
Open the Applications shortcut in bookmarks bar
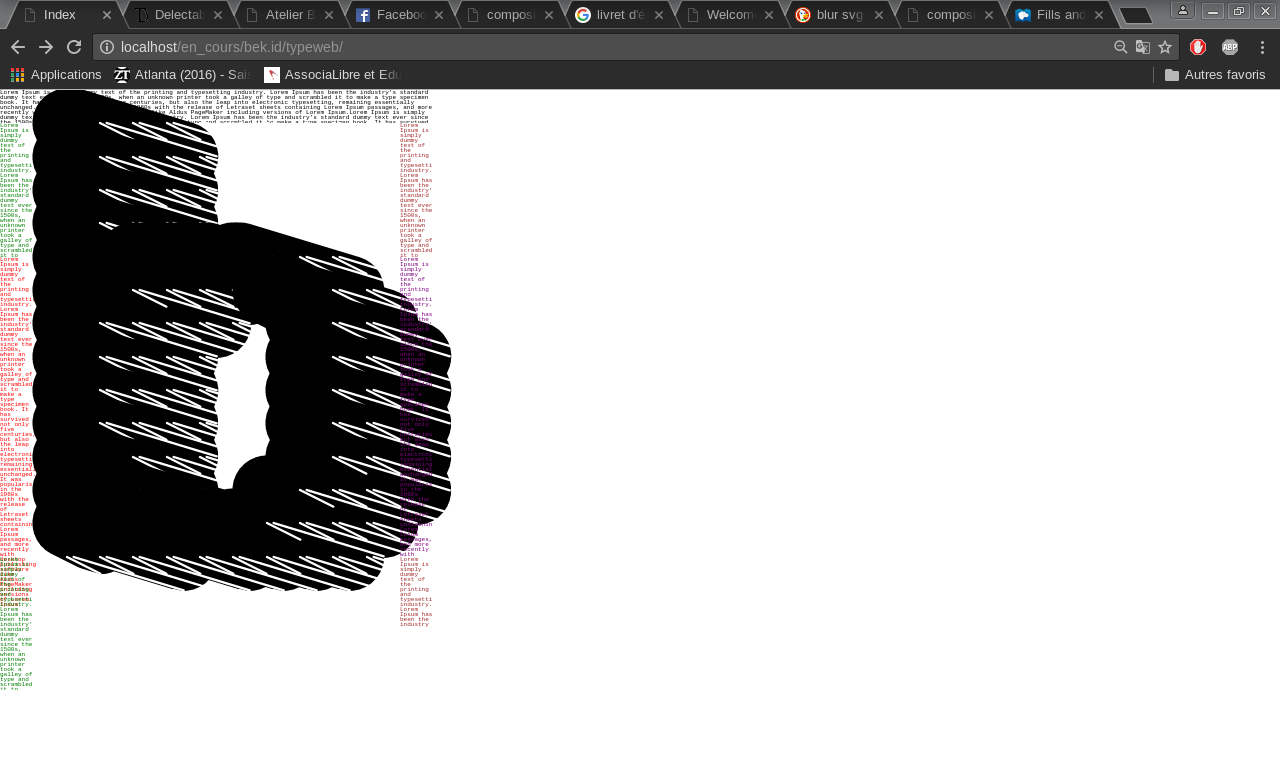(x=56, y=75)
